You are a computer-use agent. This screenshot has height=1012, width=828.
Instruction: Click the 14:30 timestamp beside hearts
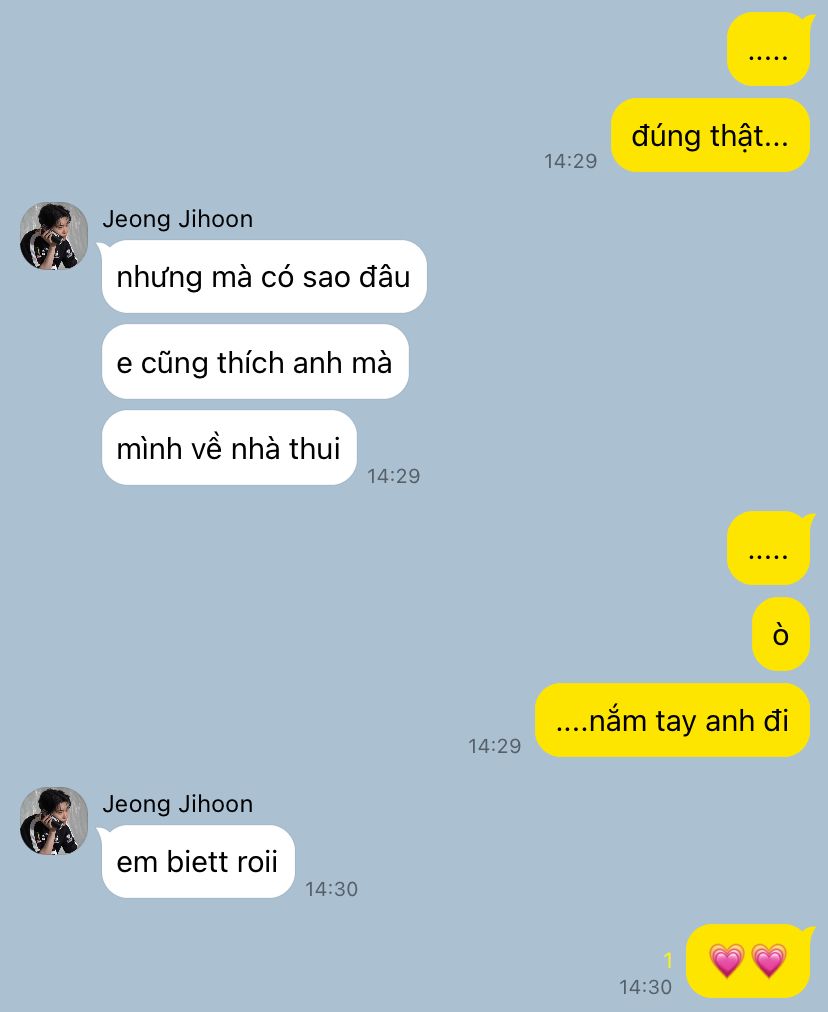pos(645,987)
